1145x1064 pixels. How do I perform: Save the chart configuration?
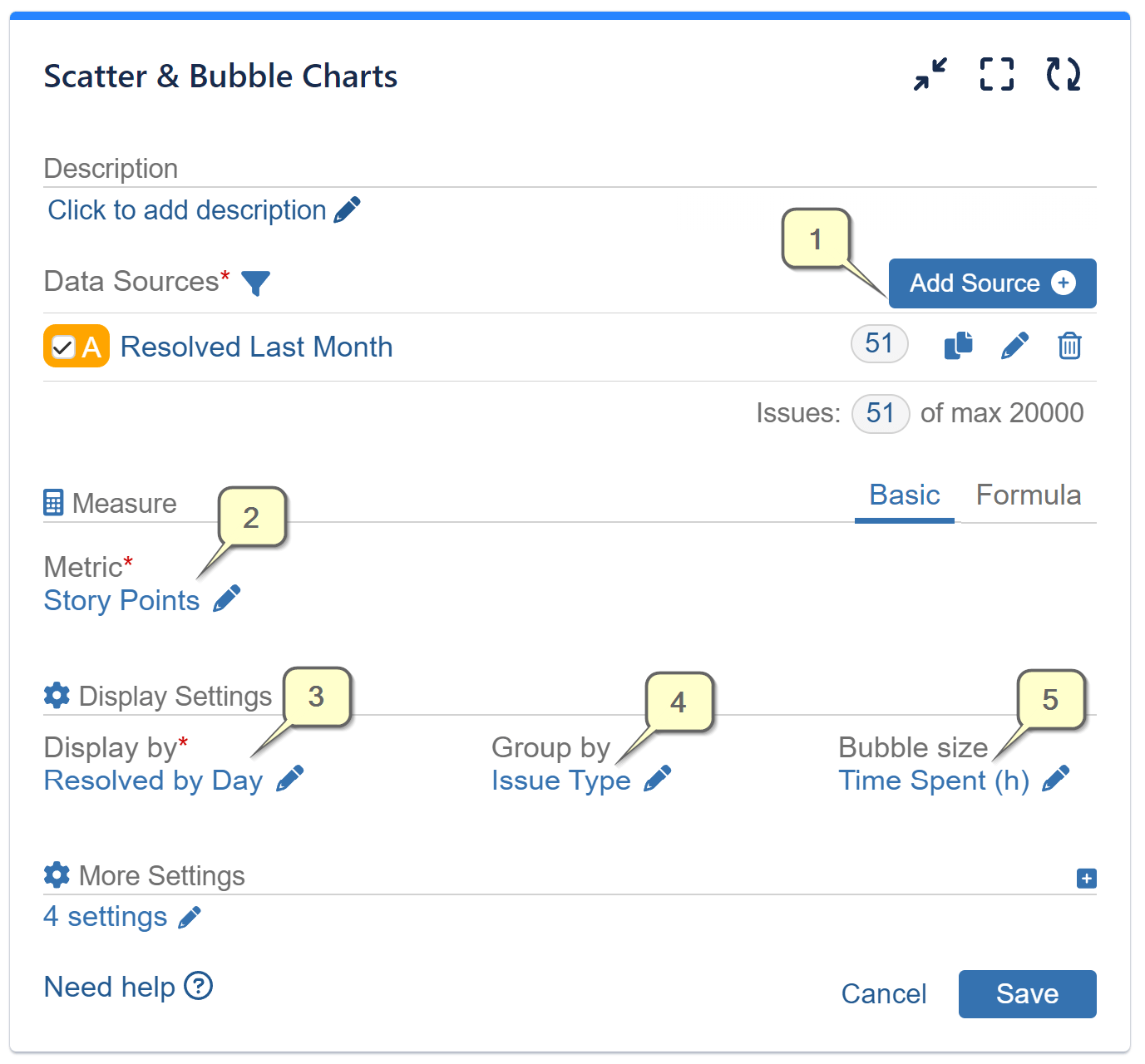1027,994
